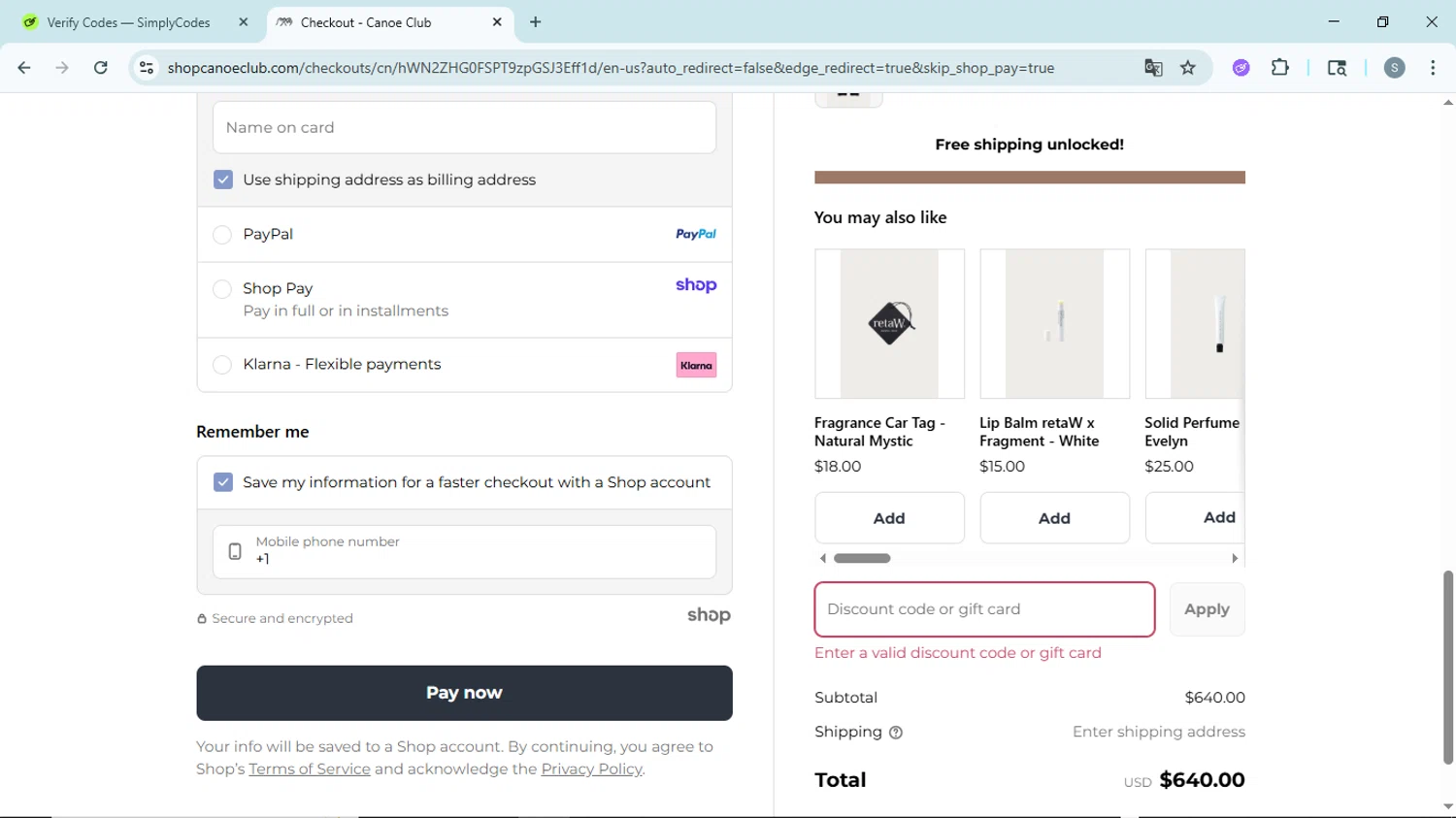Click the $640.00 total amount
The width and height of the screenshot is (1456, 818).
point(1202,780)
